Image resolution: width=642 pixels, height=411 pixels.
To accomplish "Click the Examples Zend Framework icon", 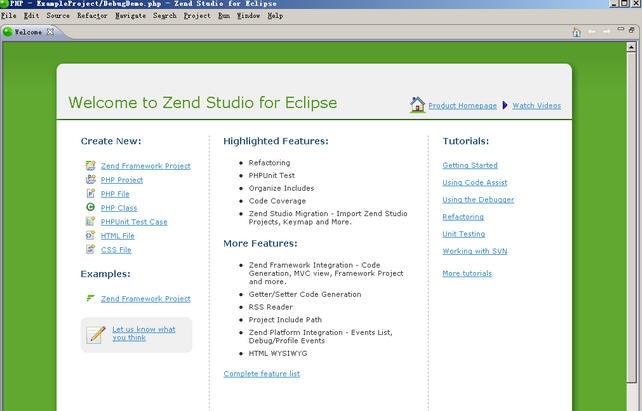I will (90, 298).
